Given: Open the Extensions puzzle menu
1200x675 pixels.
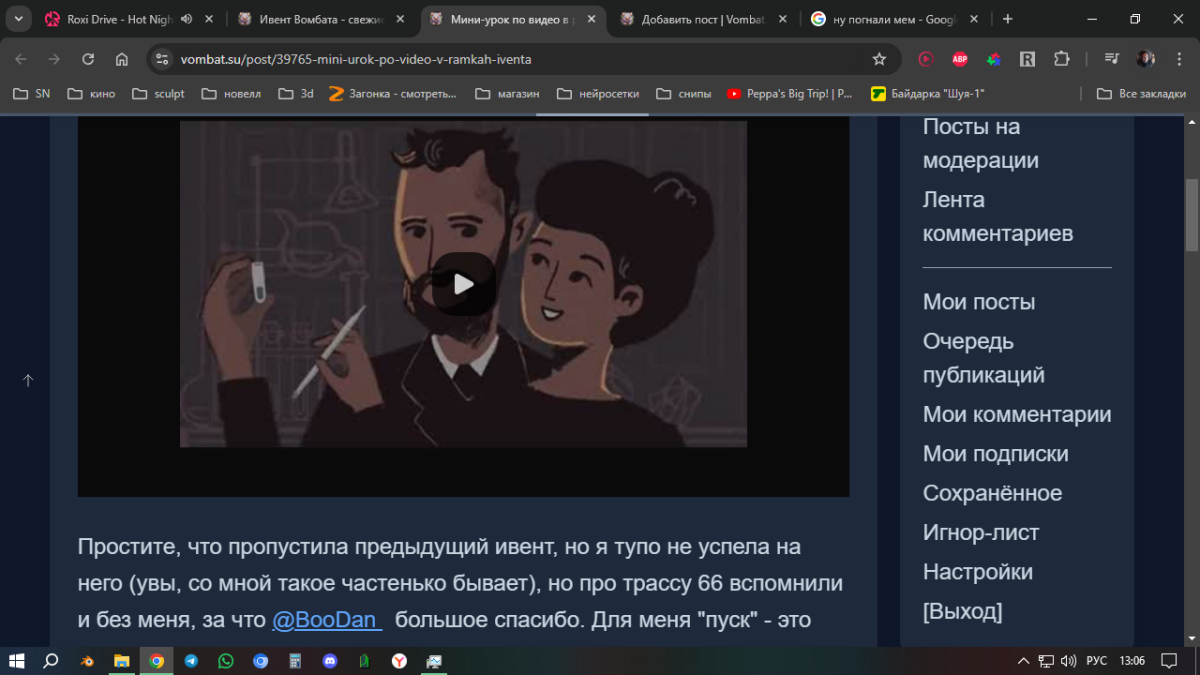Looking at the screenshot, I should [1061, 59].
